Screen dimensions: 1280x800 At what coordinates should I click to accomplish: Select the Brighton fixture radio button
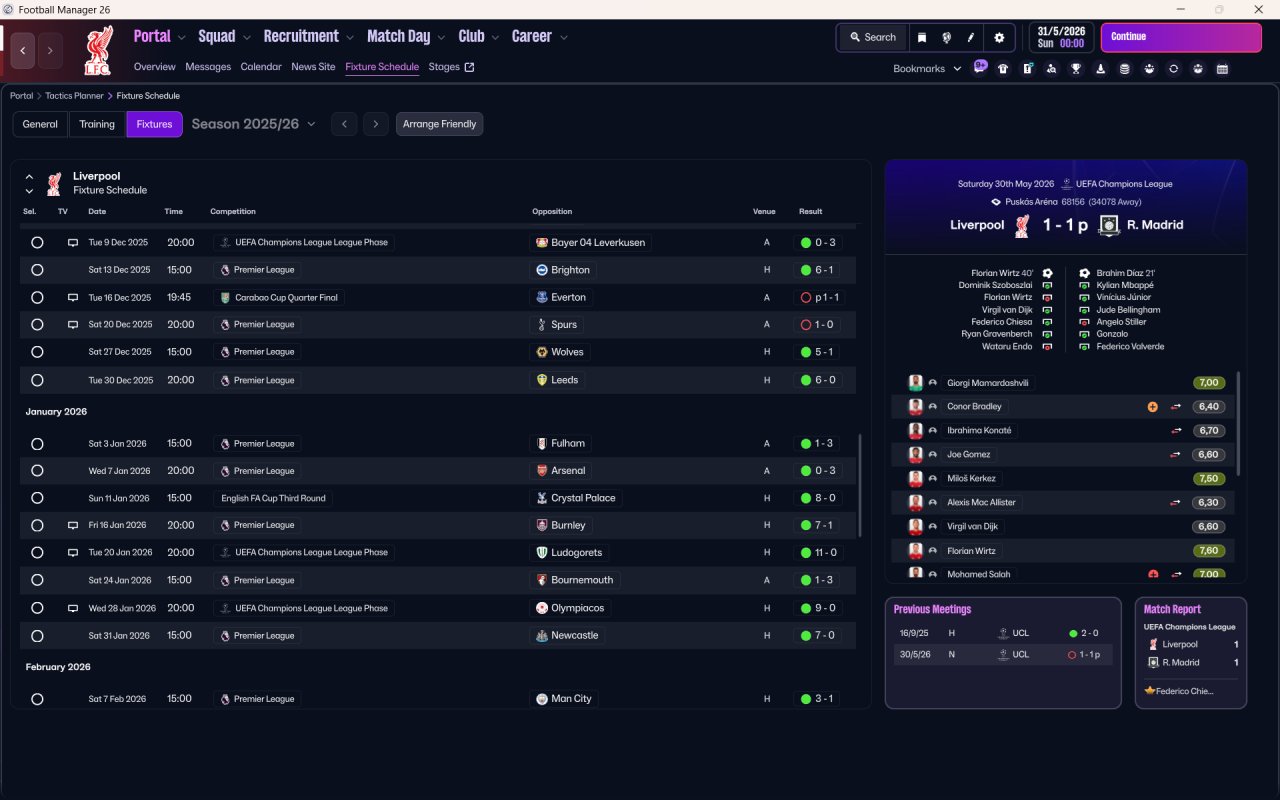click(x=37, y=270)
